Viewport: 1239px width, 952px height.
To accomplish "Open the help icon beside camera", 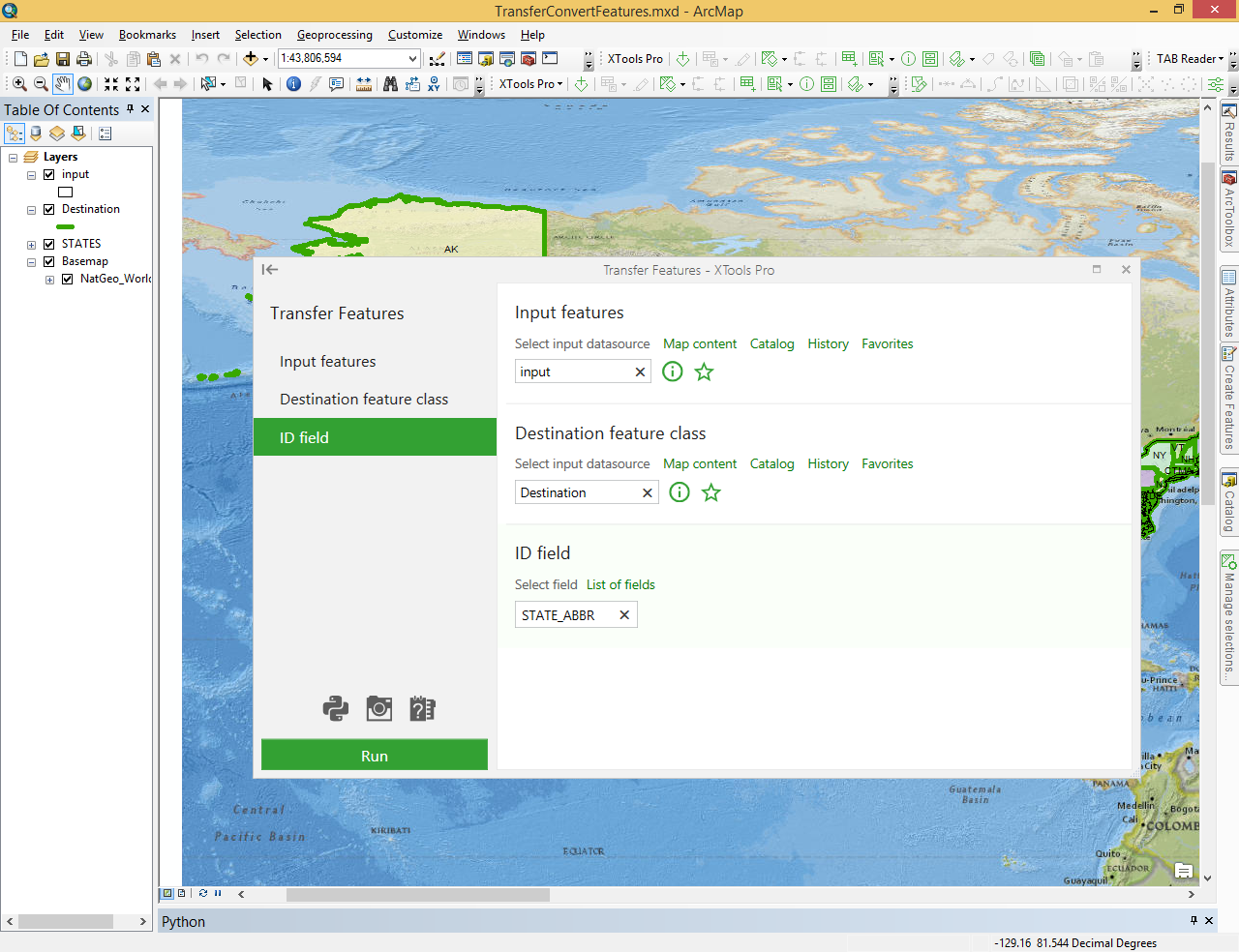I will [422, 709].
